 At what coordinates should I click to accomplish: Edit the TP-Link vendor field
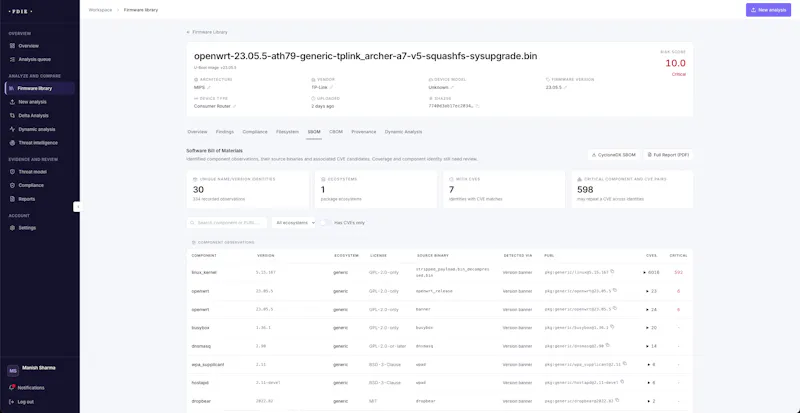pyautogui.click(x=331, y=87)
